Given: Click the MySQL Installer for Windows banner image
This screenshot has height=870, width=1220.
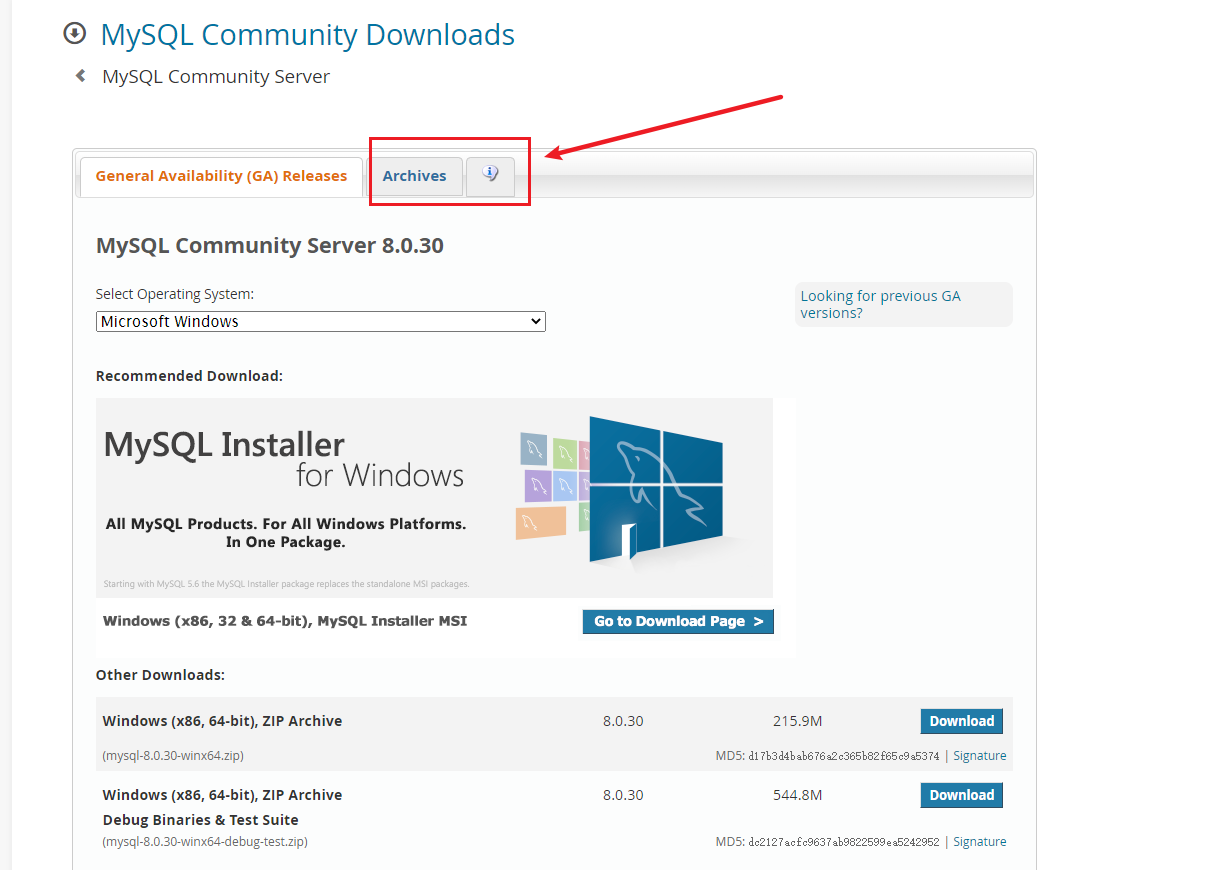Looking at the screenshot, I should (x=434, y=497).
